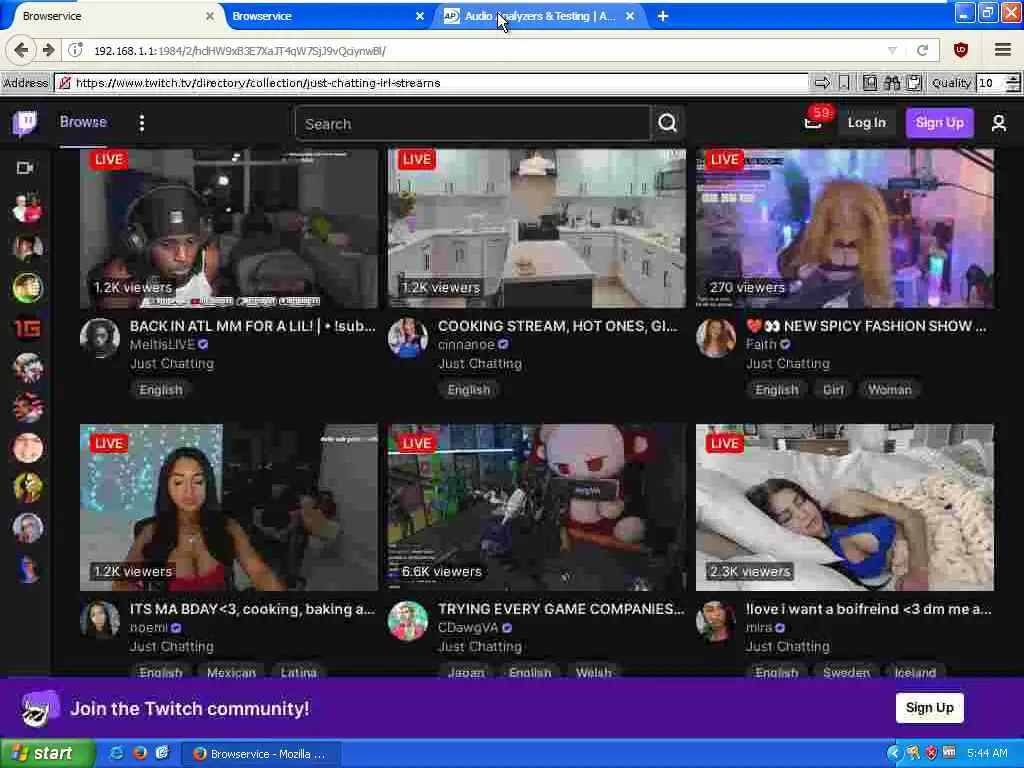The image size is (1024, 768).
Task: Click the MeltIsLIVE channel name link
Action: (162, 344)
